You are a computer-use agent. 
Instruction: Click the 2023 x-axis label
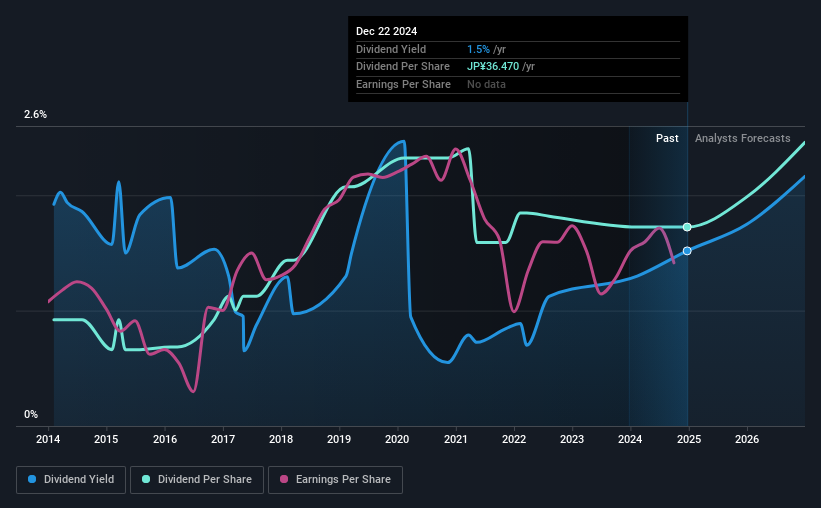coord(572,439)
